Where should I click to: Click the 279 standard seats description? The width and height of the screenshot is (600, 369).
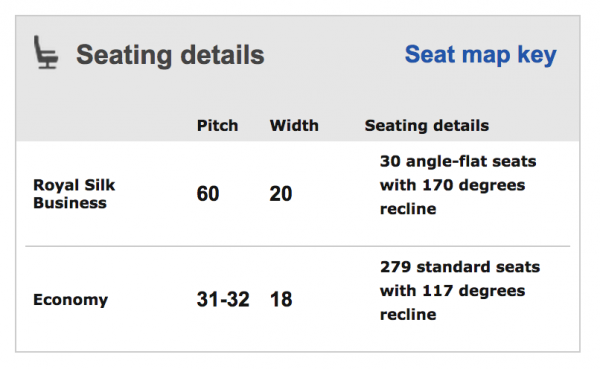point(460,291)
